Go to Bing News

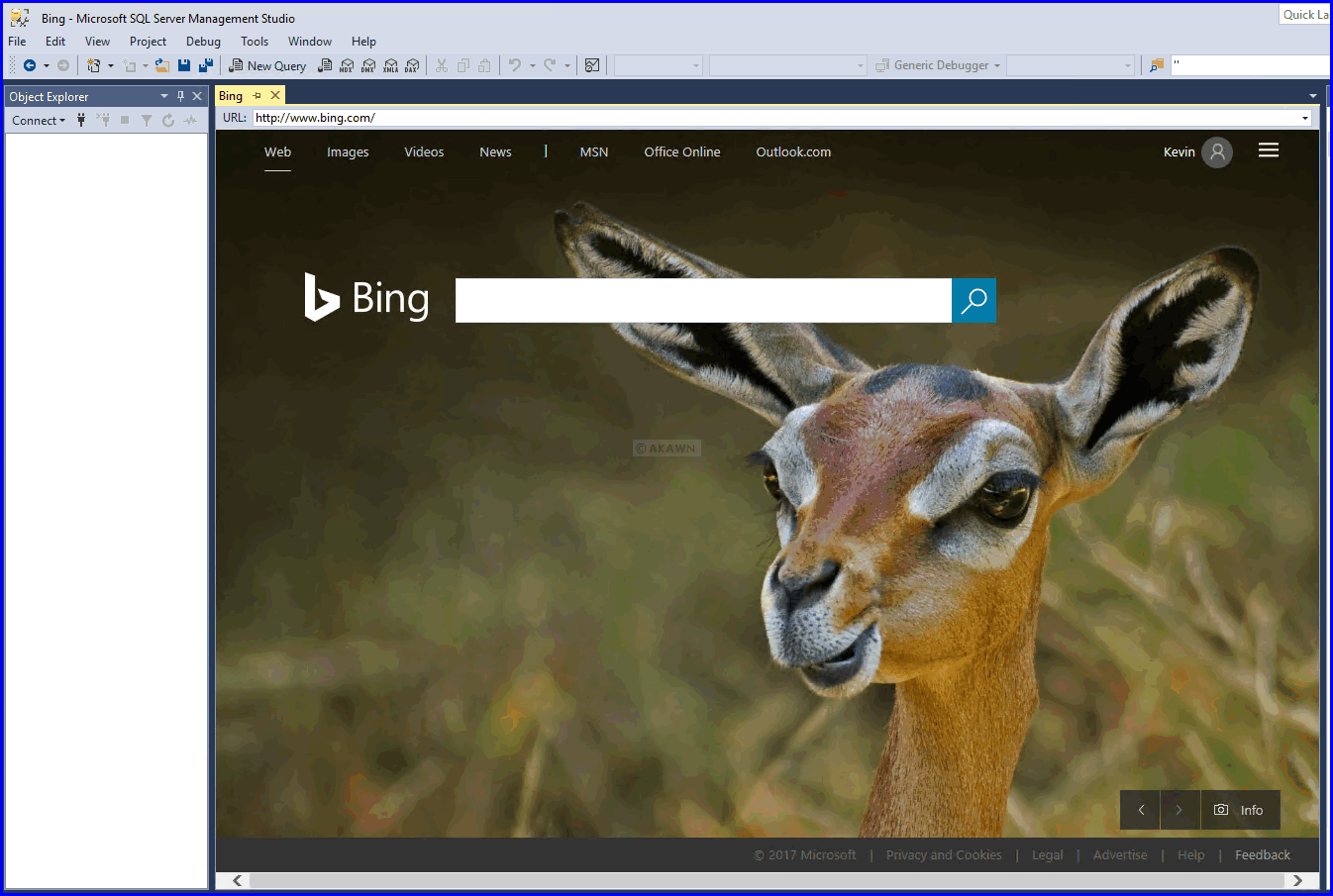point(495,152)
